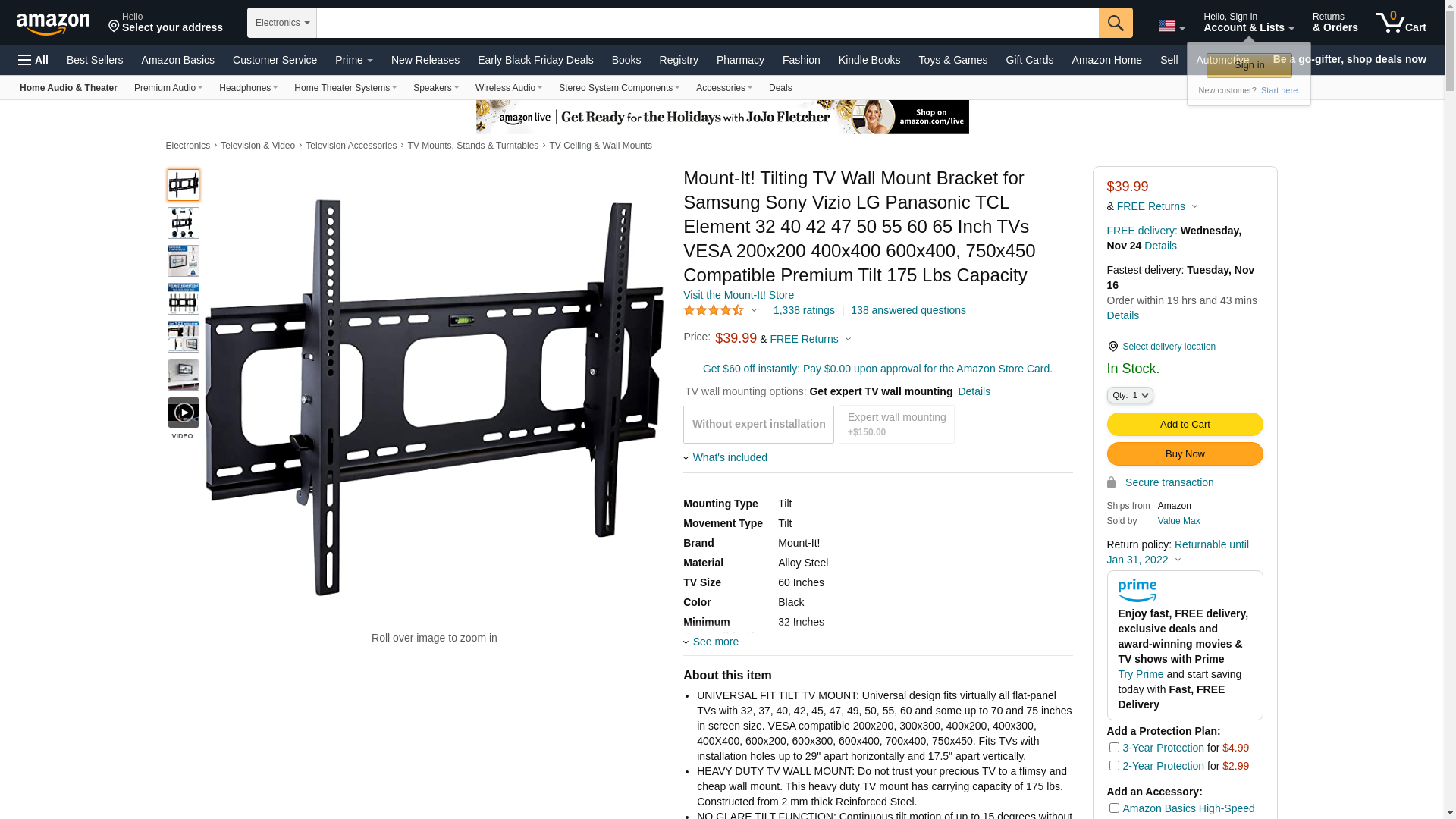The height and width of the screenshot is (819, 1456).
Task: Open the All hamburger menu
Action: tap(33, 60)
